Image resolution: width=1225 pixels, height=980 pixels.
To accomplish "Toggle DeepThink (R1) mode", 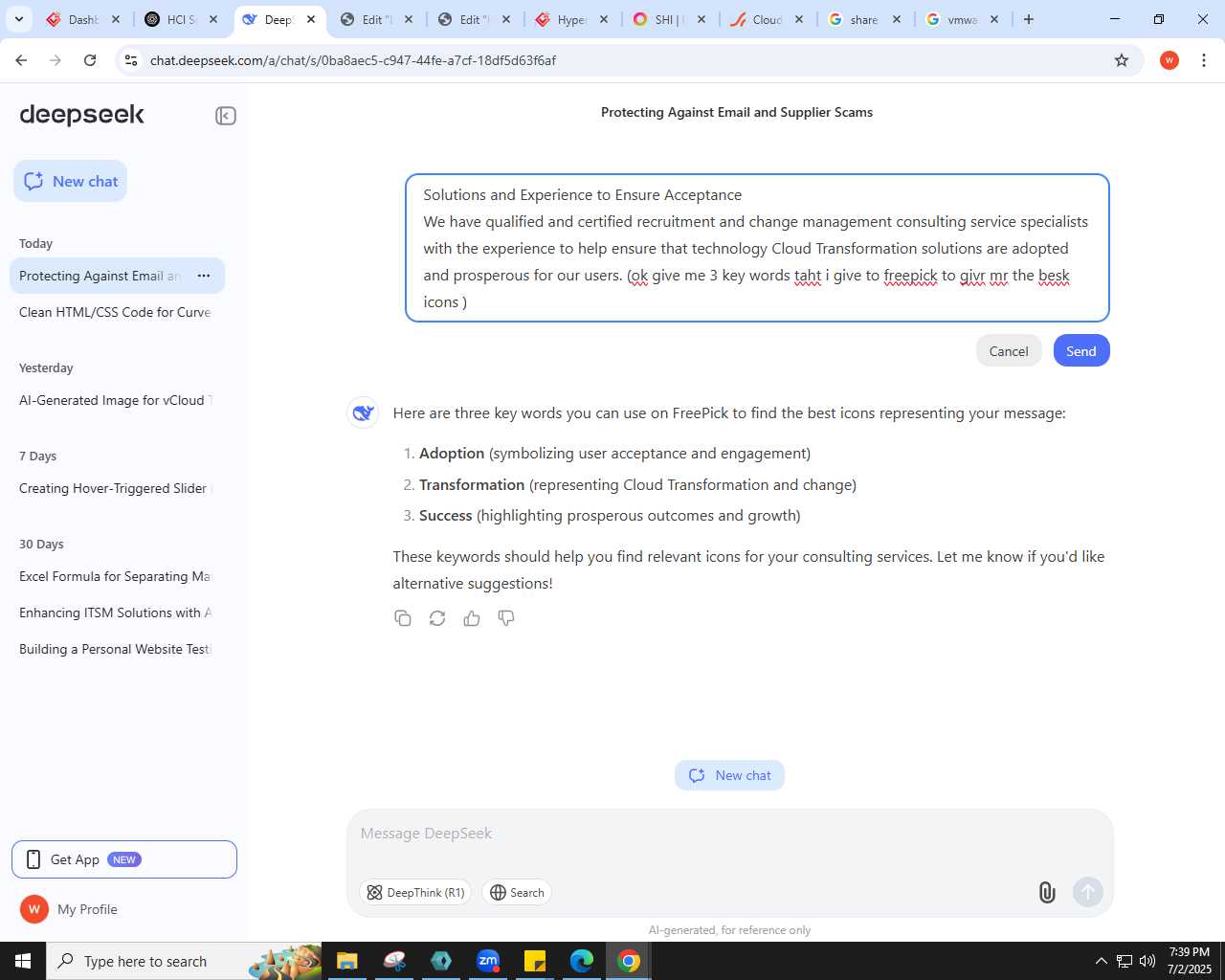I will pyautogui.click(x=415, y=892).
